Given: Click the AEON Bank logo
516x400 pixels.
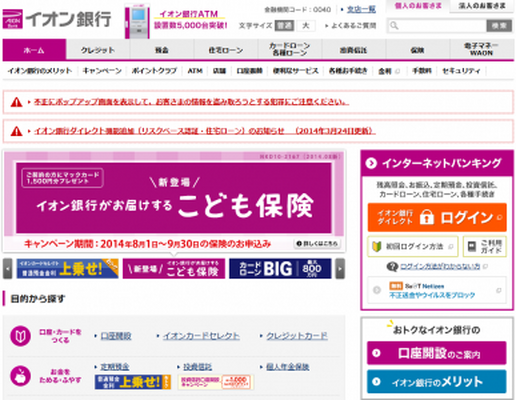Looking at the screenshot, I should (x=57, y=19).
